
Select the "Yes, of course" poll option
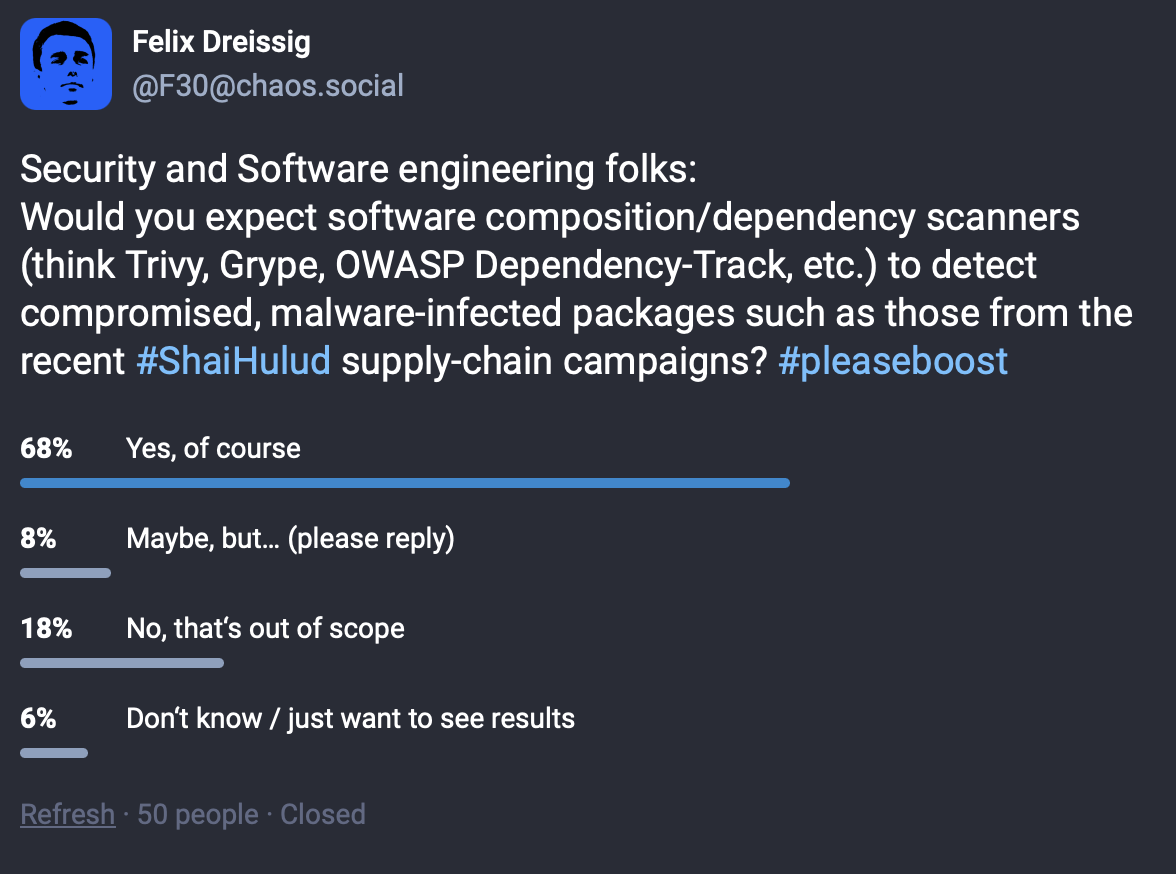coord(213,448)
